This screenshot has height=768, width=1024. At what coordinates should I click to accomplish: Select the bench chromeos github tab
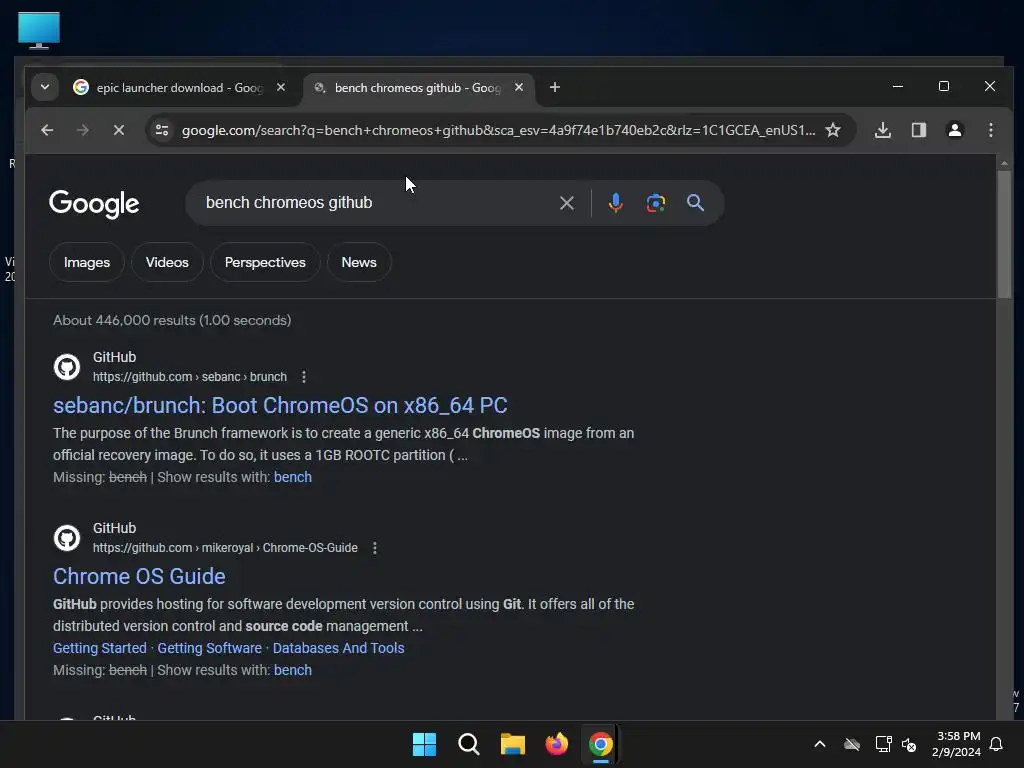click(417, 88)
